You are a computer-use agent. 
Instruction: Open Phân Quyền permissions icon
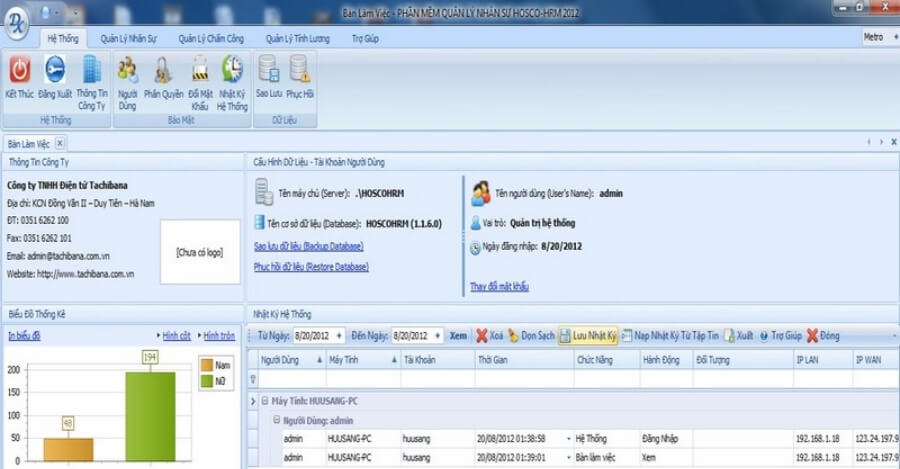click(163, 69)
